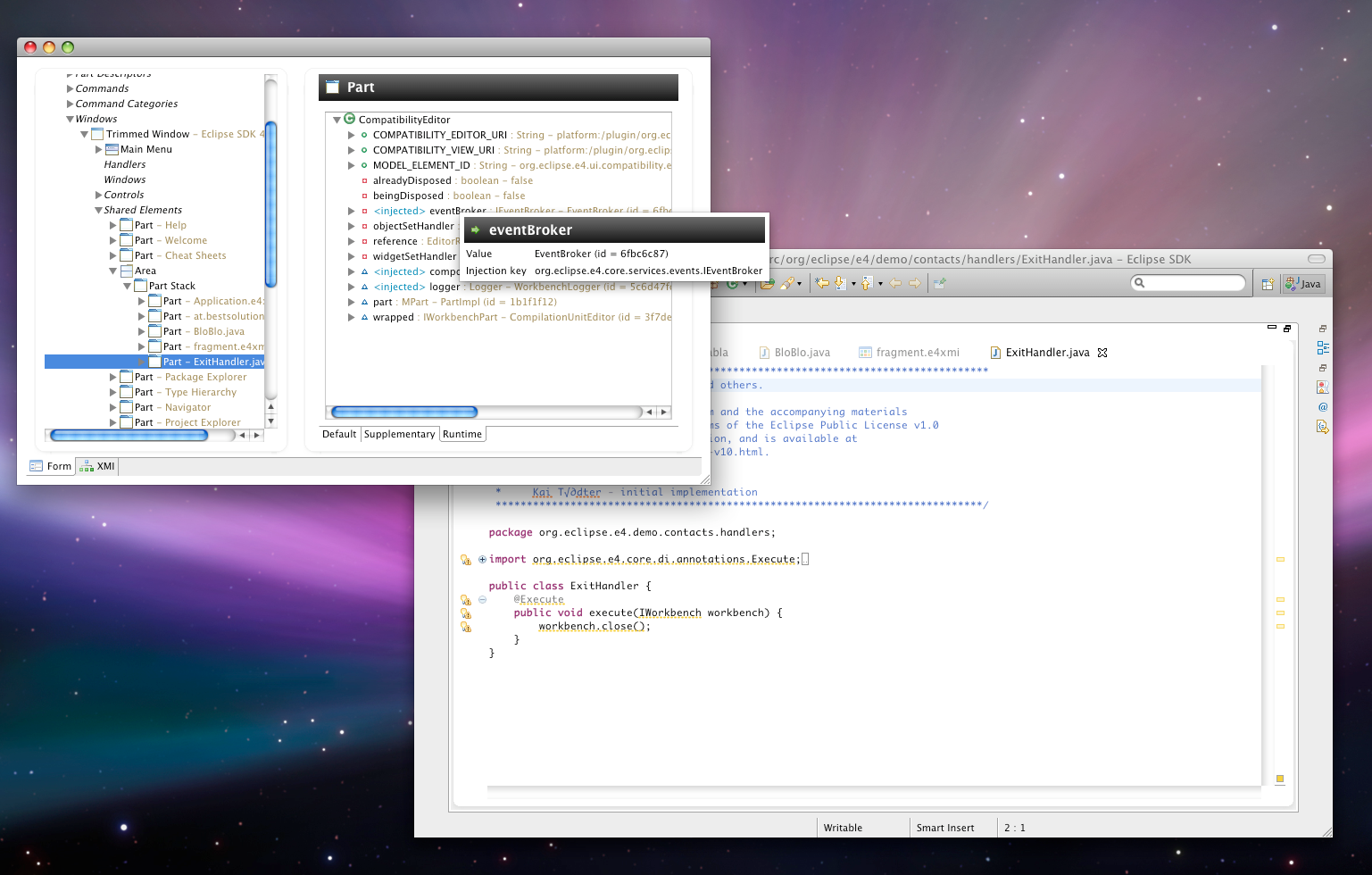Screen dimensions: 1372x875
Task: Expand the injected logger field row
Action: [351, 287]
